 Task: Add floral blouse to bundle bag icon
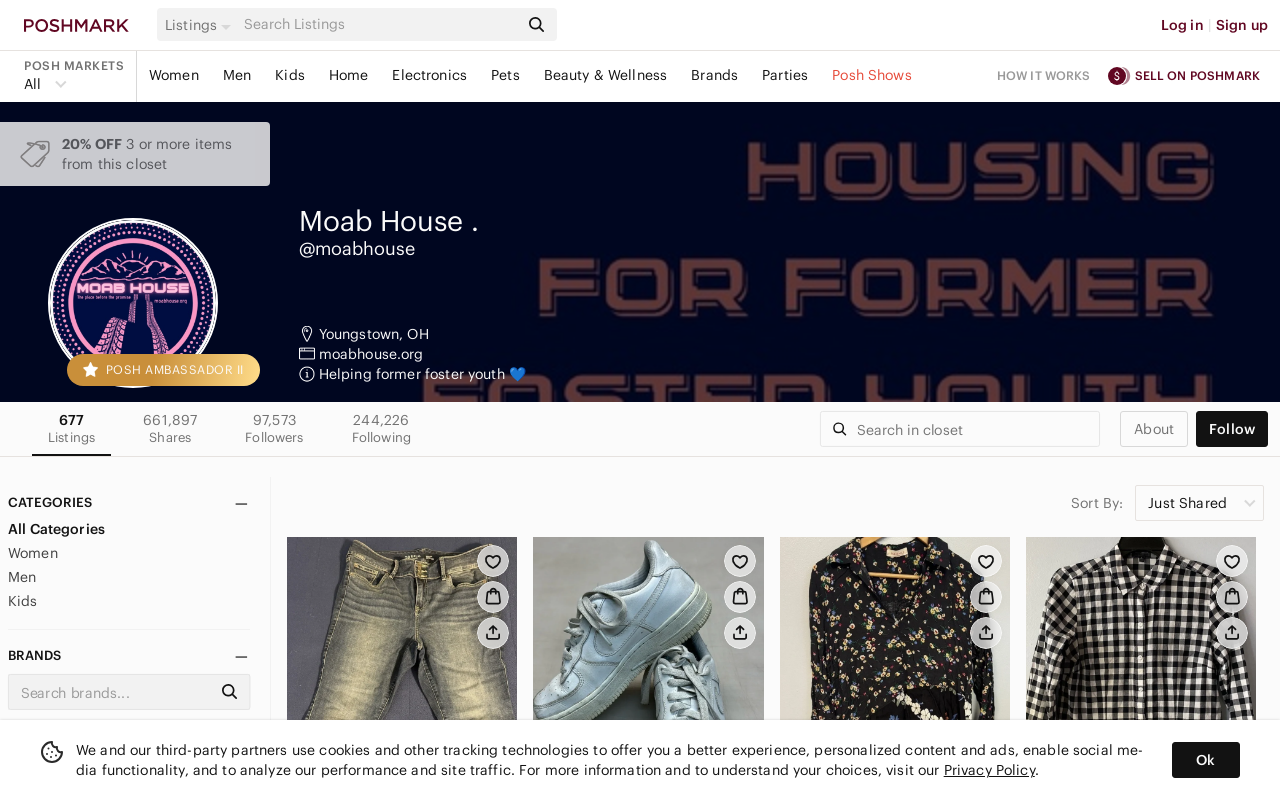pyautogui.click(x=986, y=597)
